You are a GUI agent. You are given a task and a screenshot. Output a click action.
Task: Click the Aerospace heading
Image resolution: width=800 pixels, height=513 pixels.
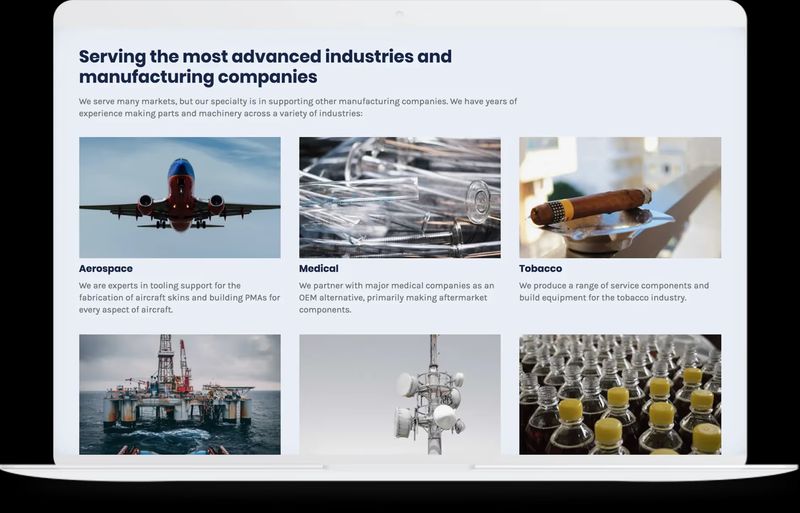click(106, 269)
